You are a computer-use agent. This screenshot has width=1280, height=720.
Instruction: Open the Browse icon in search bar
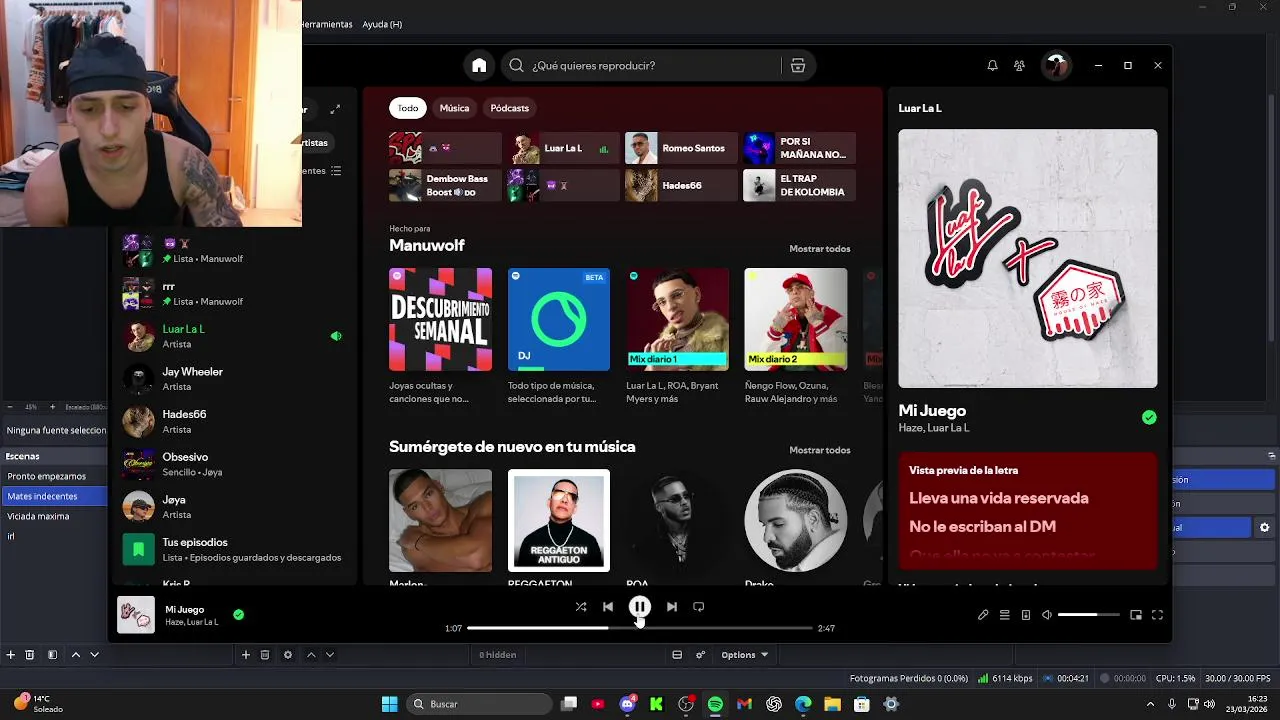pos(798,65)
